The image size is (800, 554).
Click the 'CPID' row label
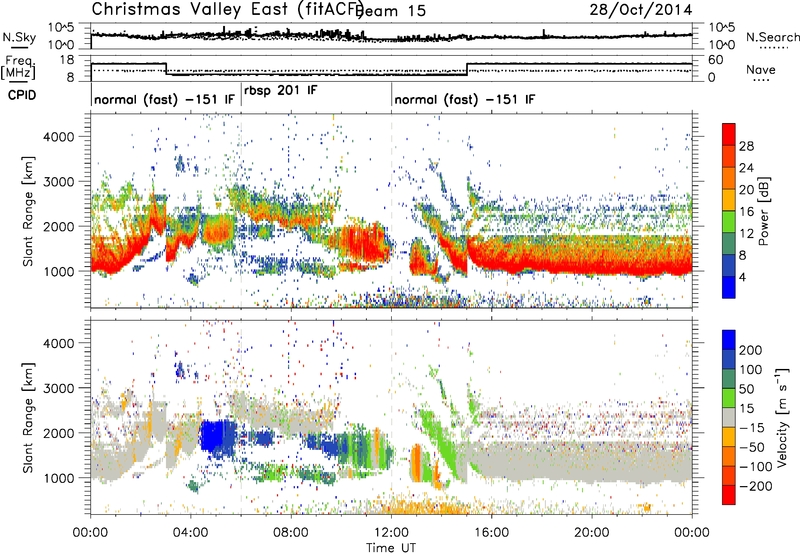click(x=22, y=95)
